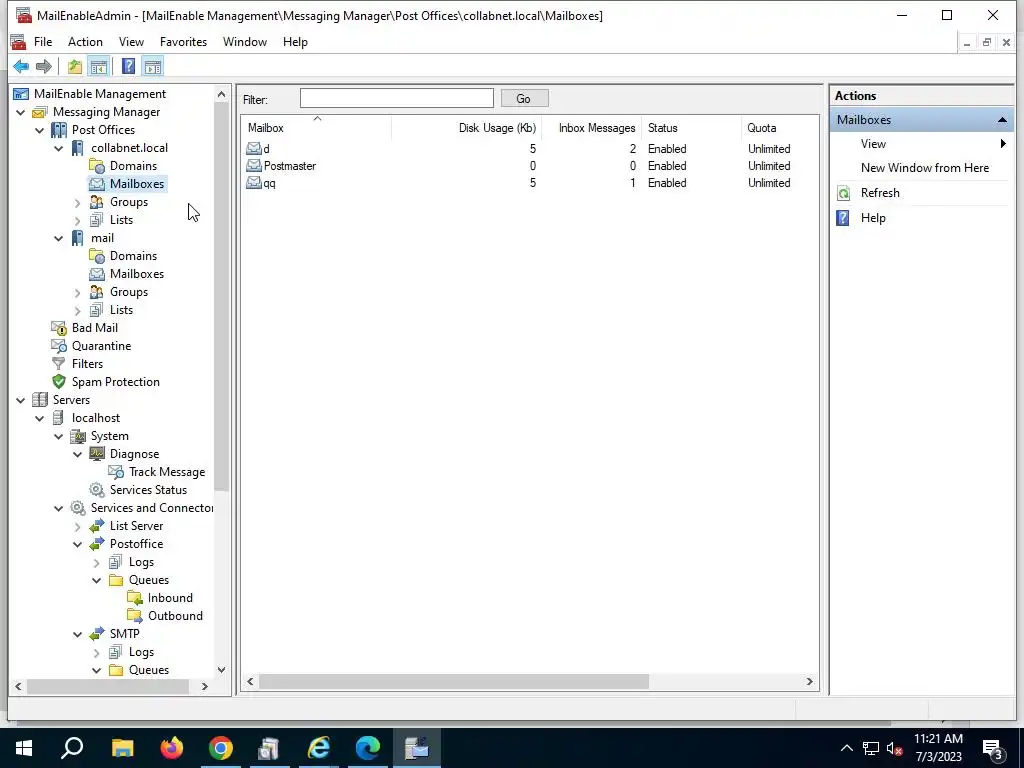
Task: Sort by Disk Usage (Kb) column header
Action: [466, 128]
